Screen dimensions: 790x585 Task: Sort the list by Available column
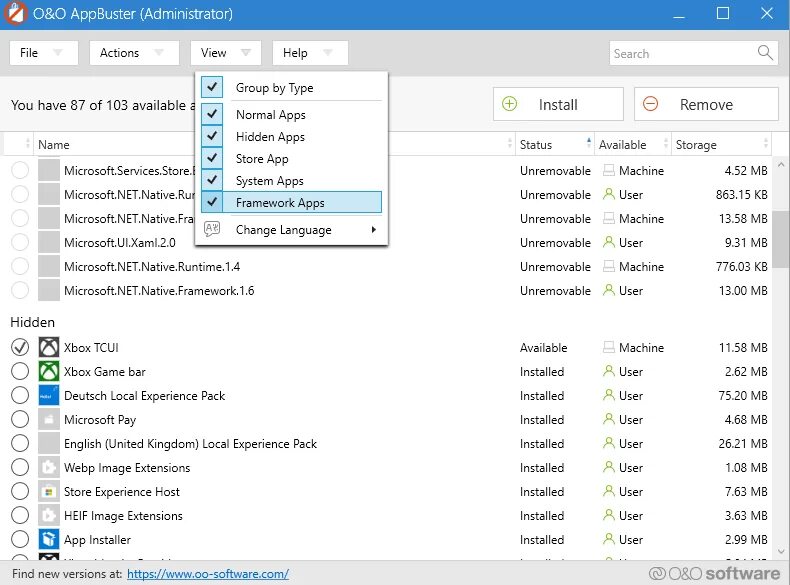click(632, 145)
